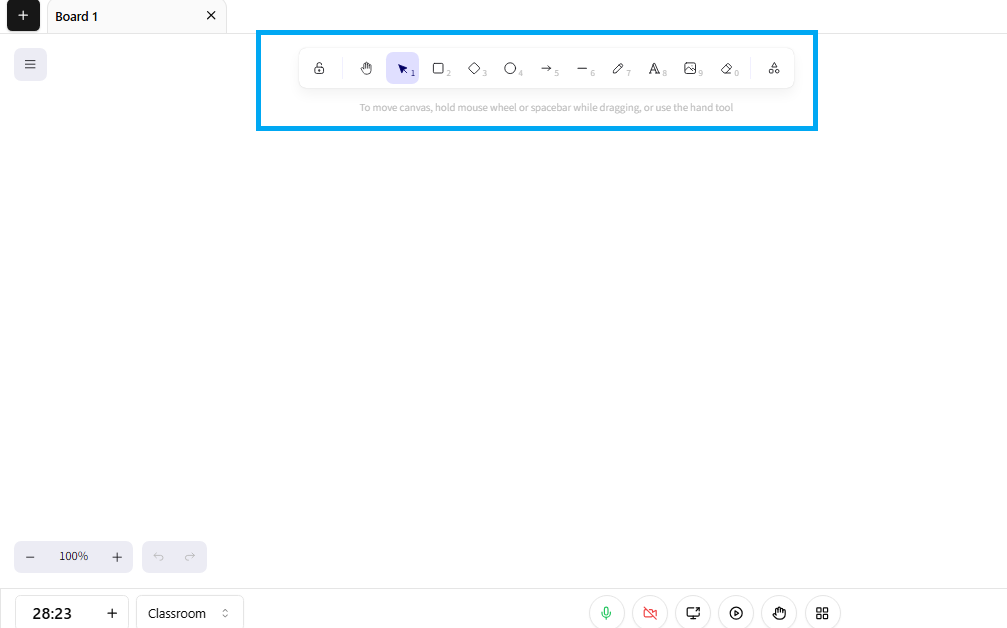Choose the Insert image tool
This screenshot has width=1007, height=628.
[690, 68]
